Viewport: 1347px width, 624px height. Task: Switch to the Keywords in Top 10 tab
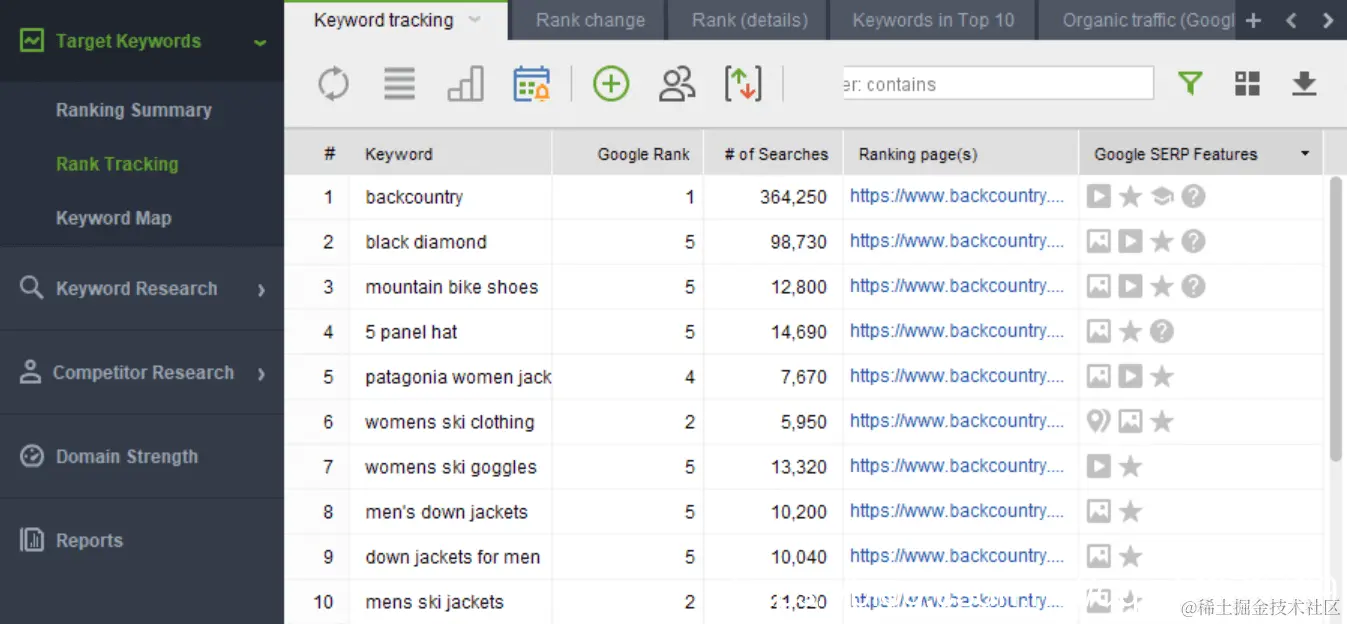point(933,20)
